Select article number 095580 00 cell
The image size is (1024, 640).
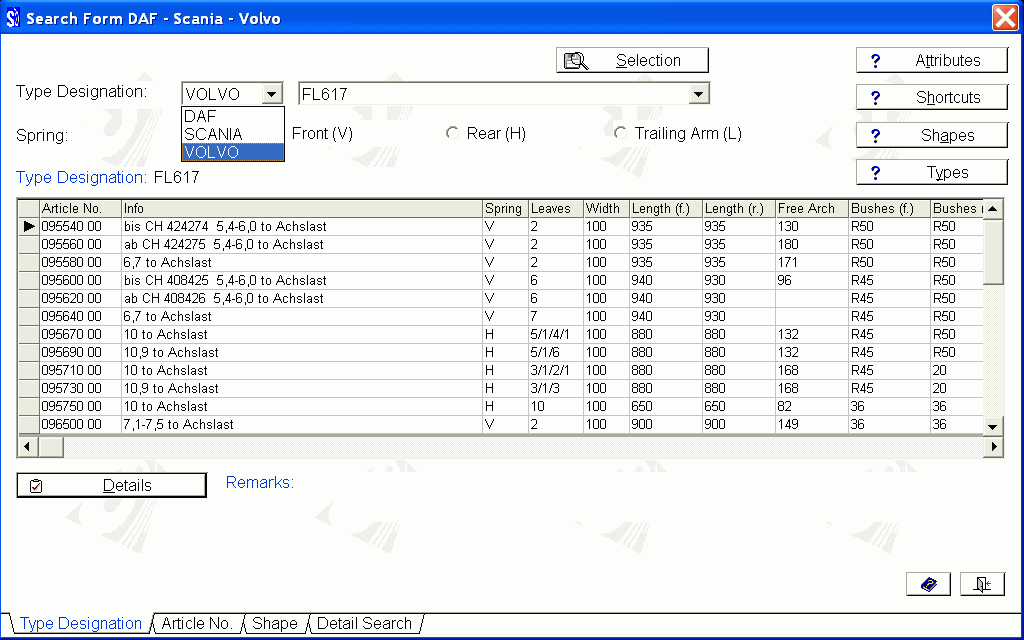tap(80, 263)
